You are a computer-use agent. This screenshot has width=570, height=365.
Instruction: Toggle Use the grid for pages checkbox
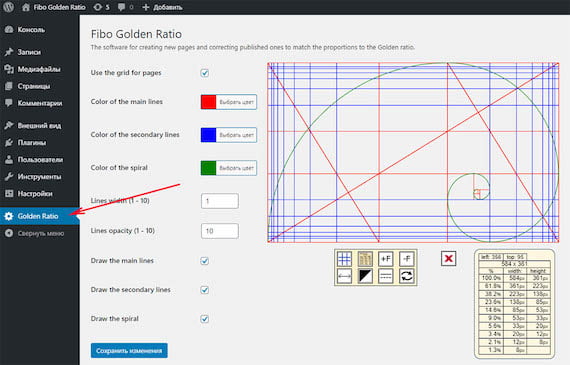pos(205,73)
